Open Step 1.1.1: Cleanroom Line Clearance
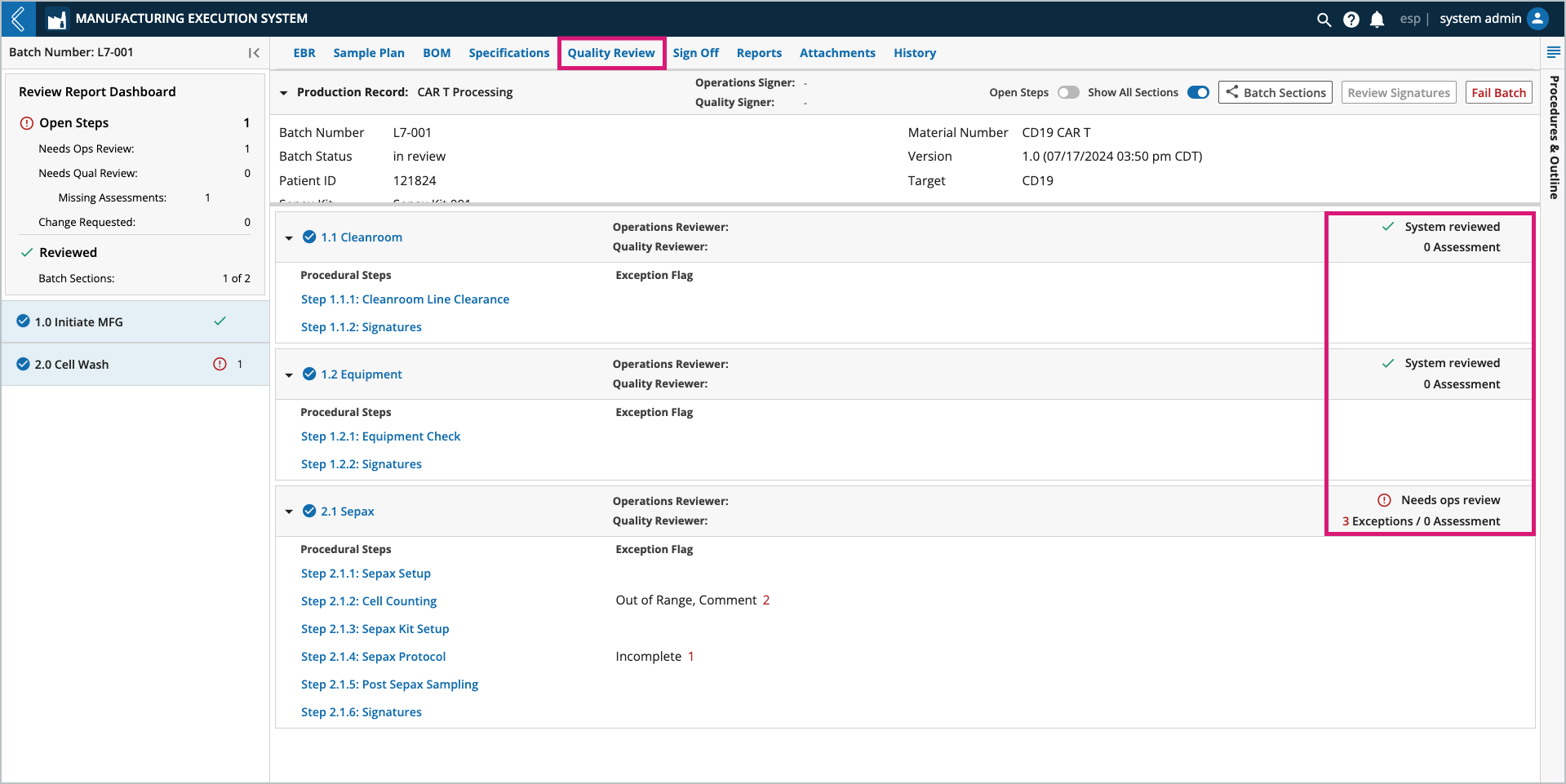This screenshot has width=1566, height=784. pyautogui.click(x=405, y=299)
